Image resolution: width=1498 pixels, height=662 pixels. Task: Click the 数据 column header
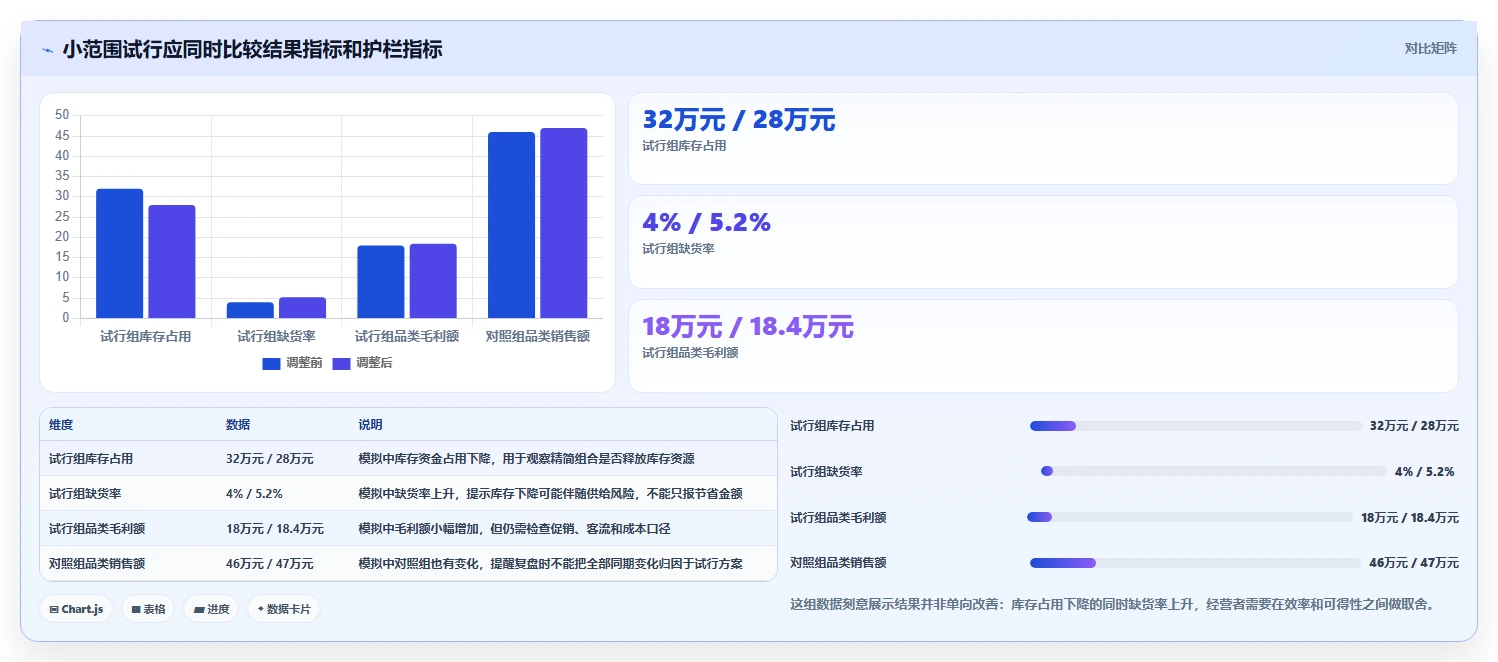238,425
